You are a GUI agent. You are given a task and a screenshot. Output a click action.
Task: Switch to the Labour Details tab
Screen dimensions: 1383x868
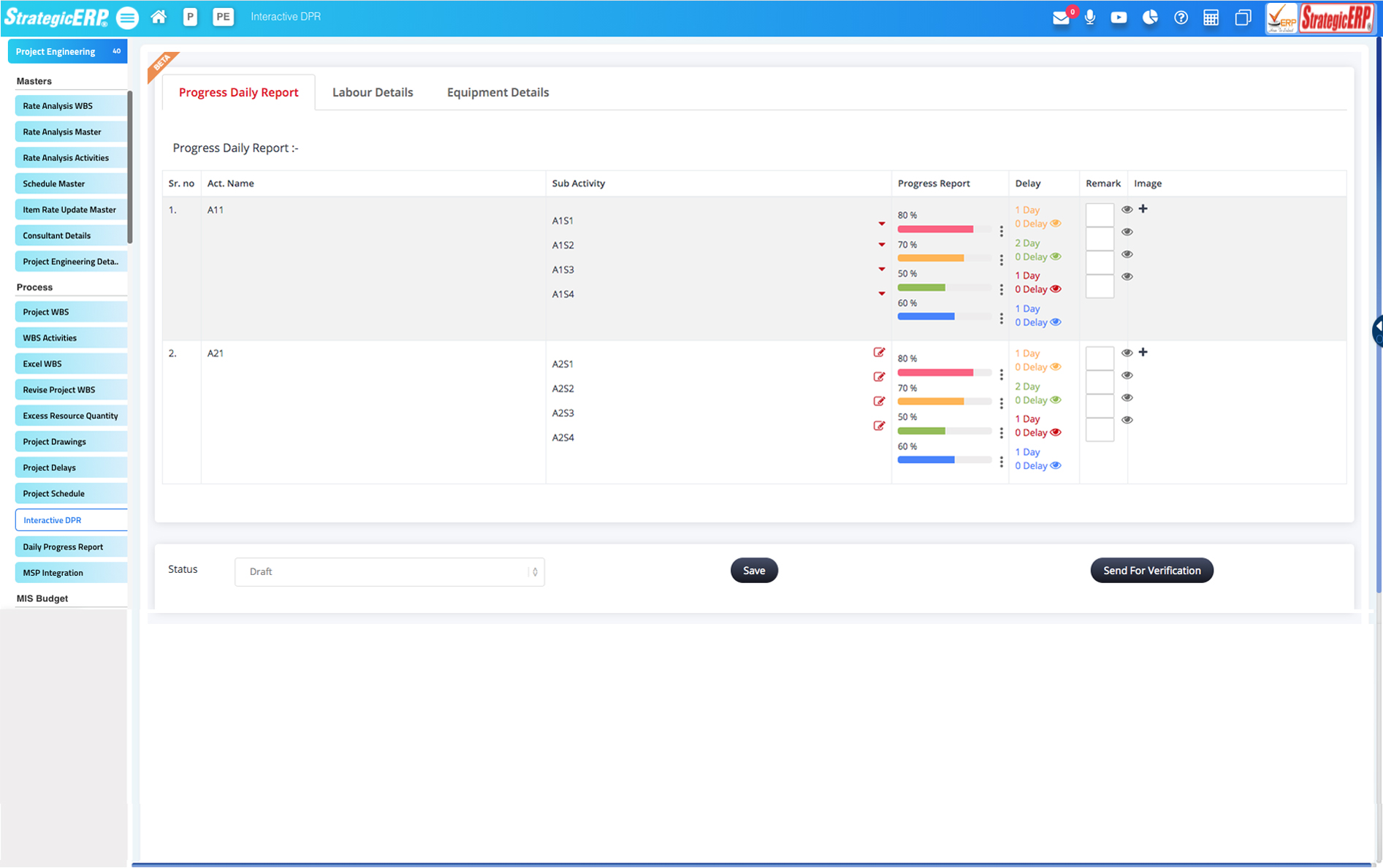click(x=373, y=92)
